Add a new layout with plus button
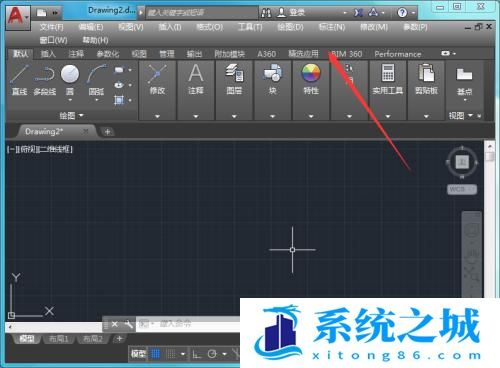The image size is (500, 368). [x=119, y=339]
